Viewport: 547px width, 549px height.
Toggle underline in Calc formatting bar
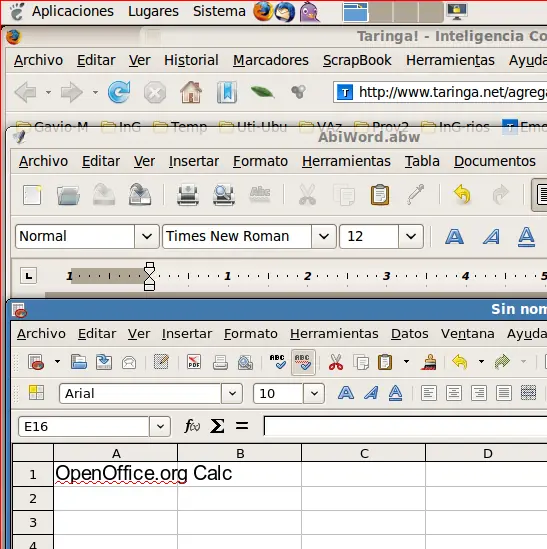point(395,393)
